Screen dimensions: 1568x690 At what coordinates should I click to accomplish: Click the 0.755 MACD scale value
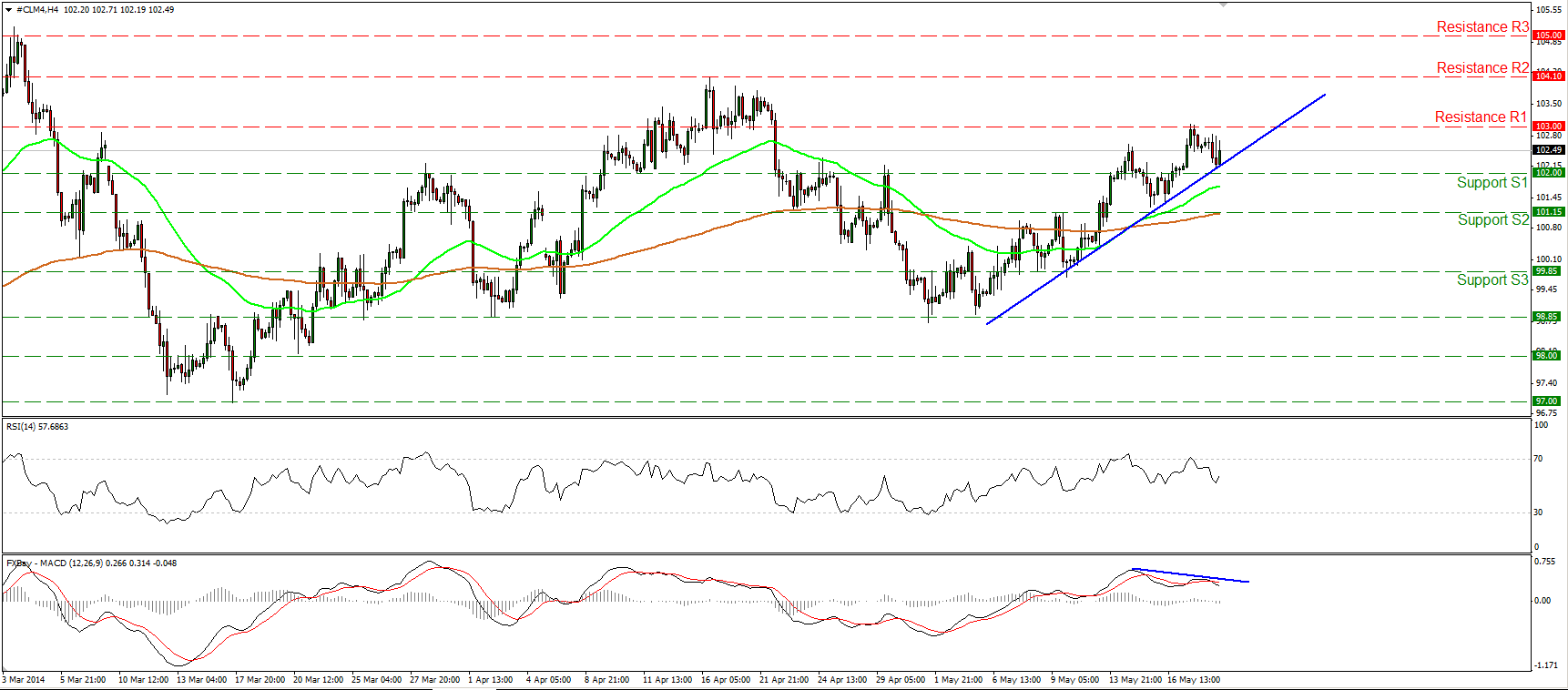click(x=1545, y=562)
